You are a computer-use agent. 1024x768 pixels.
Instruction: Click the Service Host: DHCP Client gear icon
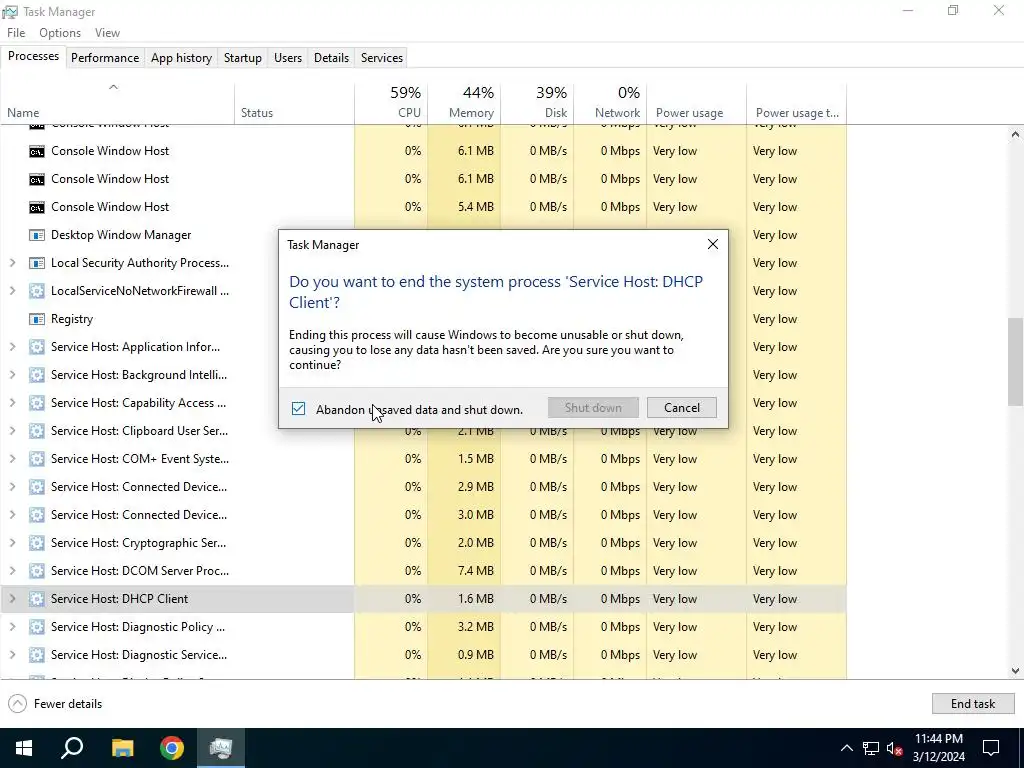point(37,599)
